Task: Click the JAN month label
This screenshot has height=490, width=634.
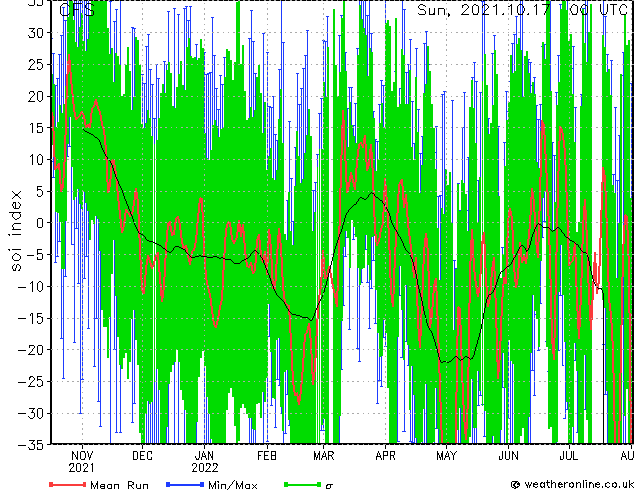Action: [x=204, y=456]
